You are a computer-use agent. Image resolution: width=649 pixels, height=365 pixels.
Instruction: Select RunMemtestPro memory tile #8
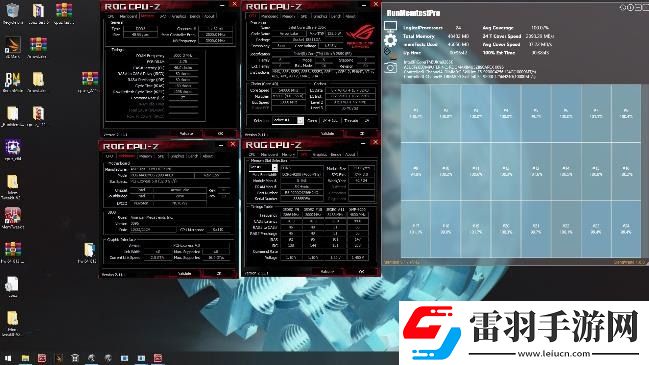coord(625,113)
